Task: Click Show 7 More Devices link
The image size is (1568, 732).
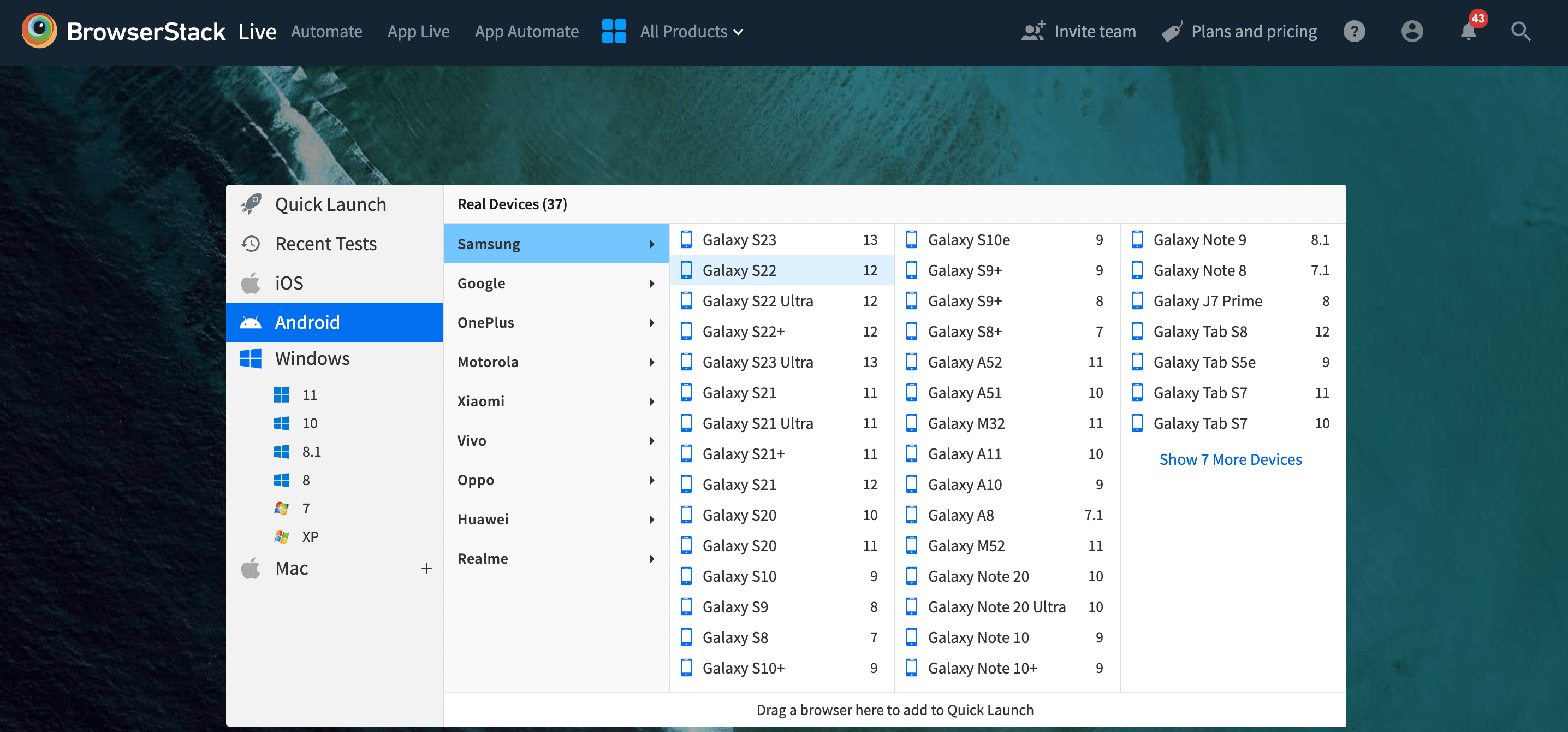Action: click(x=1230, y=459)
